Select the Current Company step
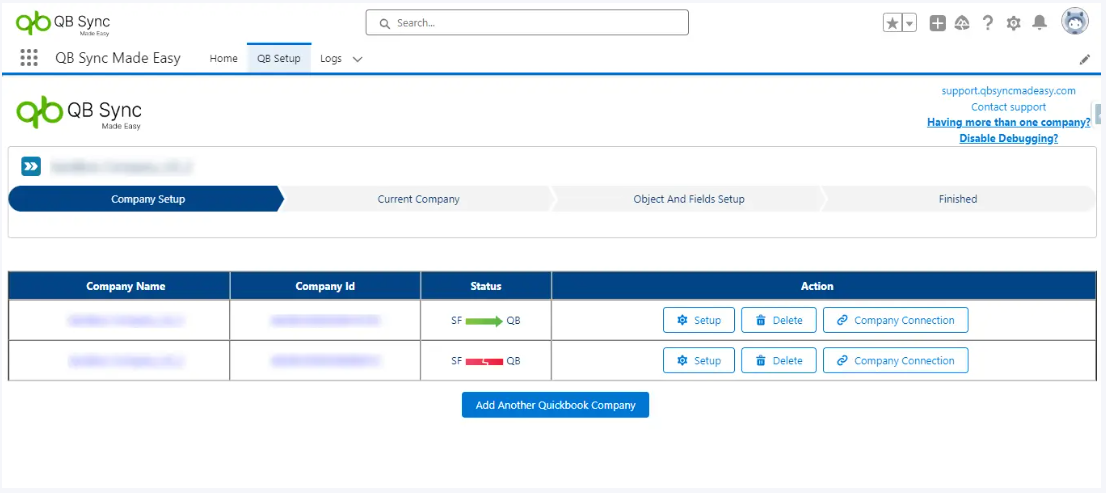This screenshot has width=1106, height=493. coord(418,199)
